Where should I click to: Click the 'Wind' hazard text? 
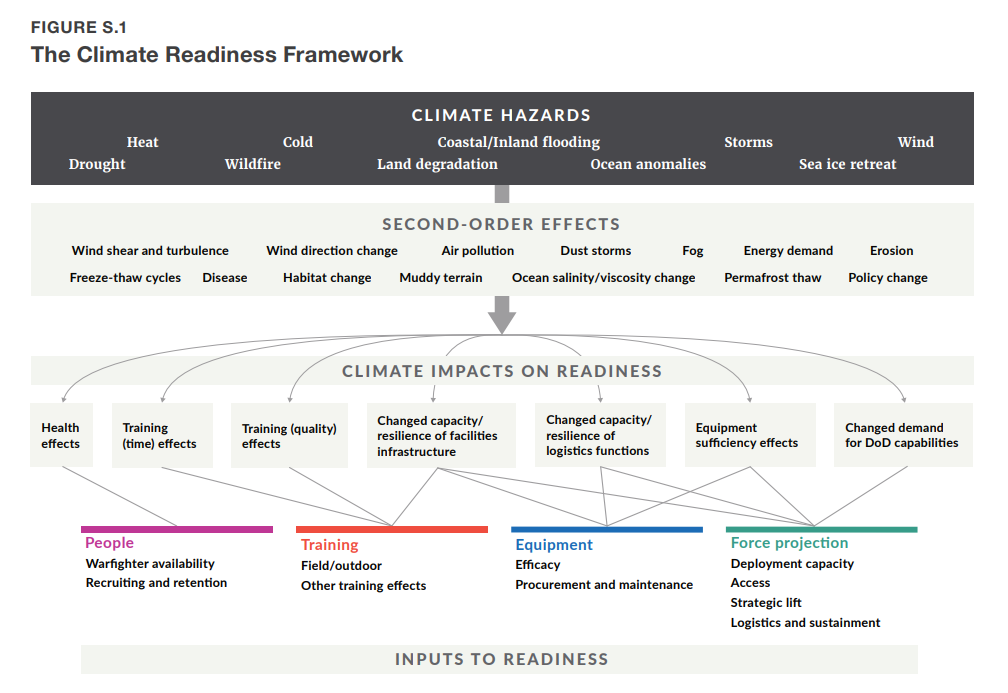click(x=915, y=142)
